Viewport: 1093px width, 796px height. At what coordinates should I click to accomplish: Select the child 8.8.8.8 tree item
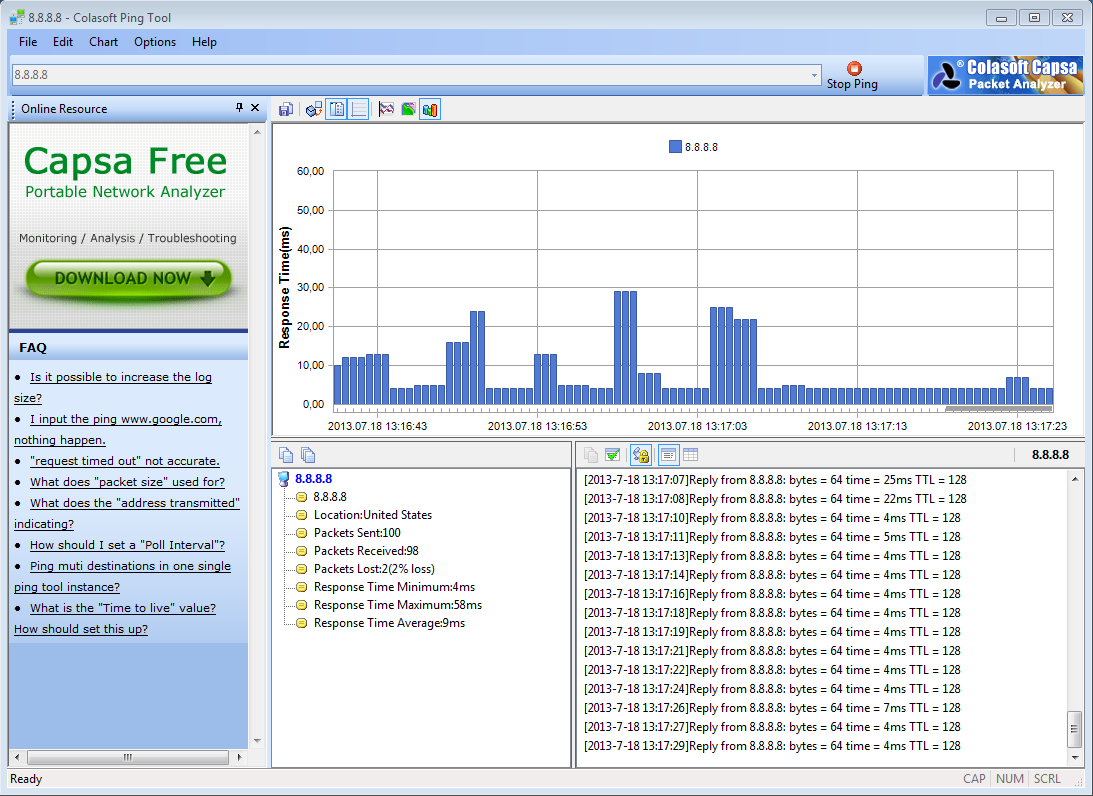point(330,497)
